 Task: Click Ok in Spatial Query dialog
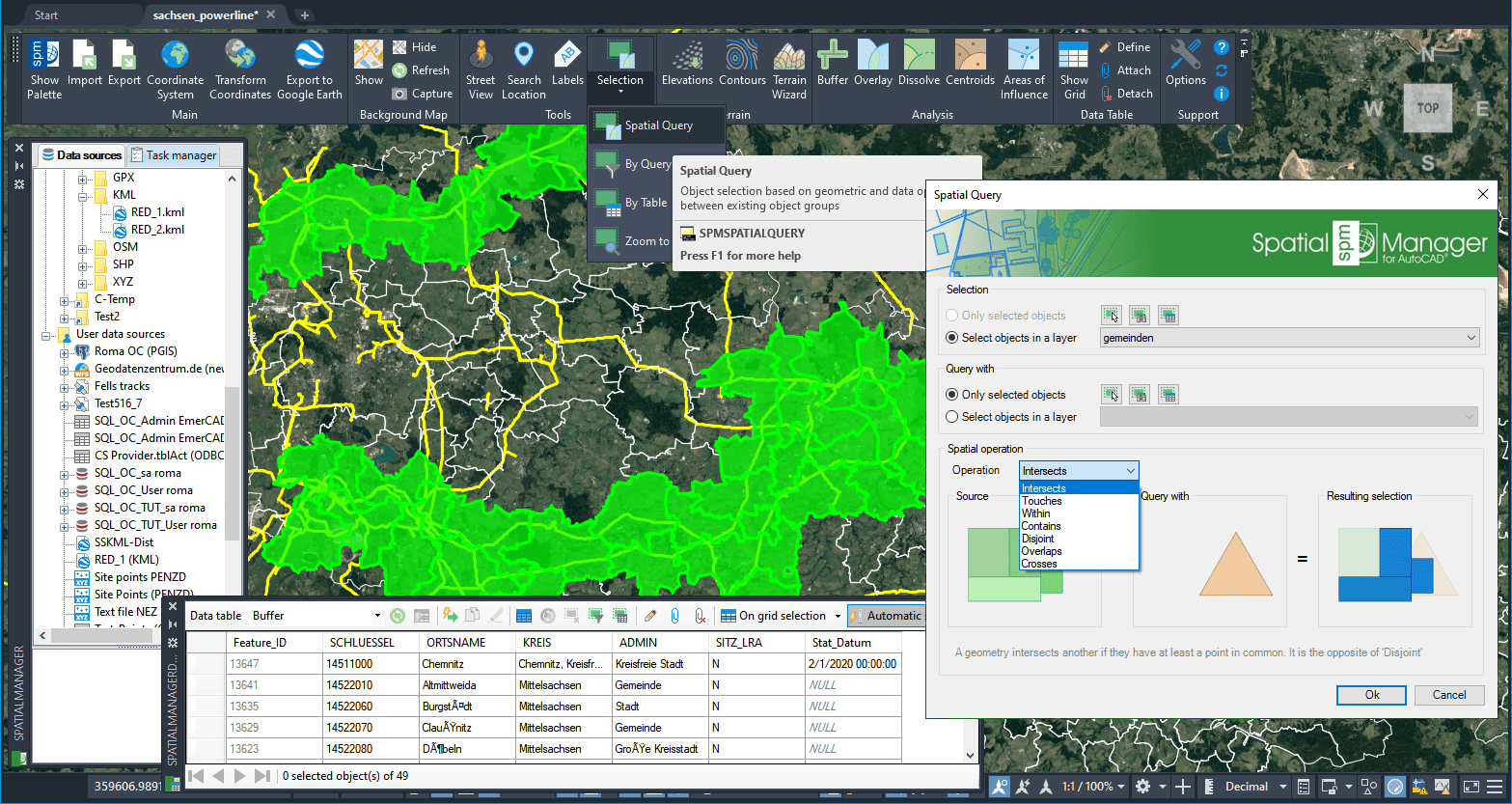point(1372,695)
